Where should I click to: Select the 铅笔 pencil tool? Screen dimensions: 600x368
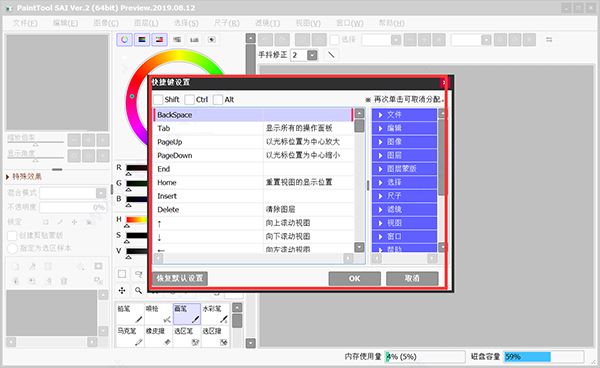click(x=130, y=314)
